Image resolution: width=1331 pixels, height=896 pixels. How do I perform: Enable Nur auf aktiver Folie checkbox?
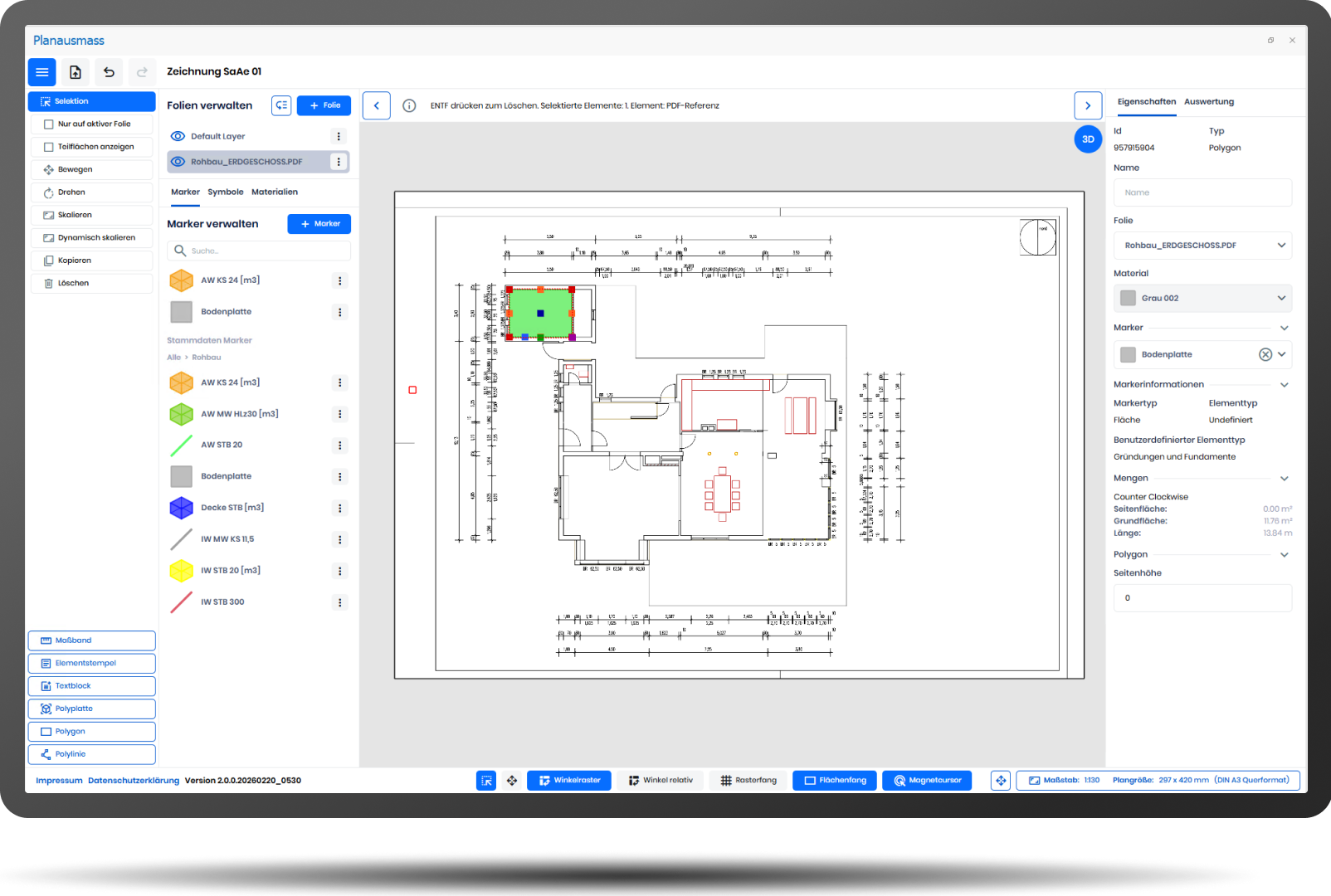(49, 124)
